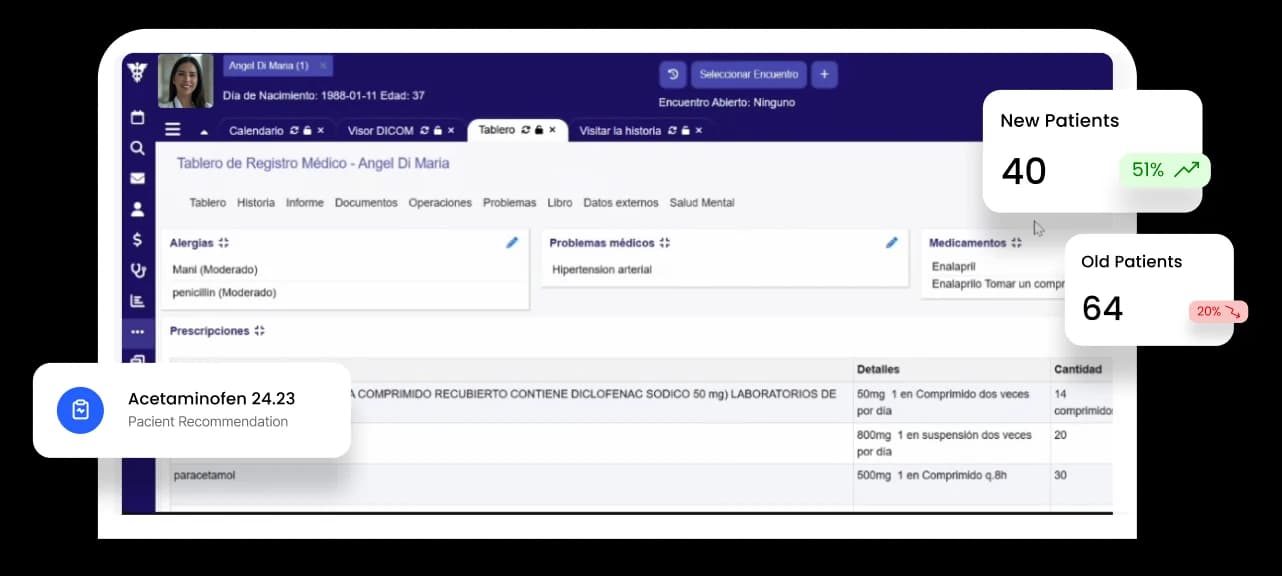
Task: Refresh the Tablero tab via its reload icon
Action: pyautogui.click(x=524, y=130)
